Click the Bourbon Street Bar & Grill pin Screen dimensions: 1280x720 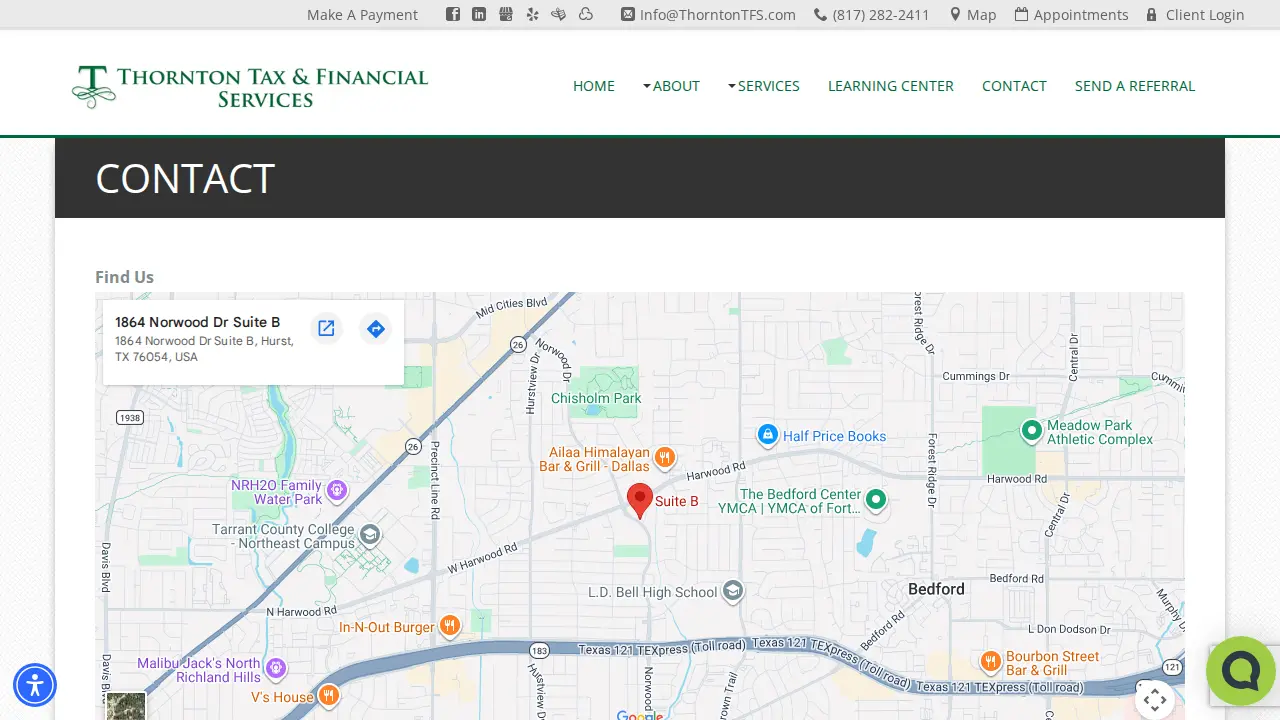click(990, 661)
